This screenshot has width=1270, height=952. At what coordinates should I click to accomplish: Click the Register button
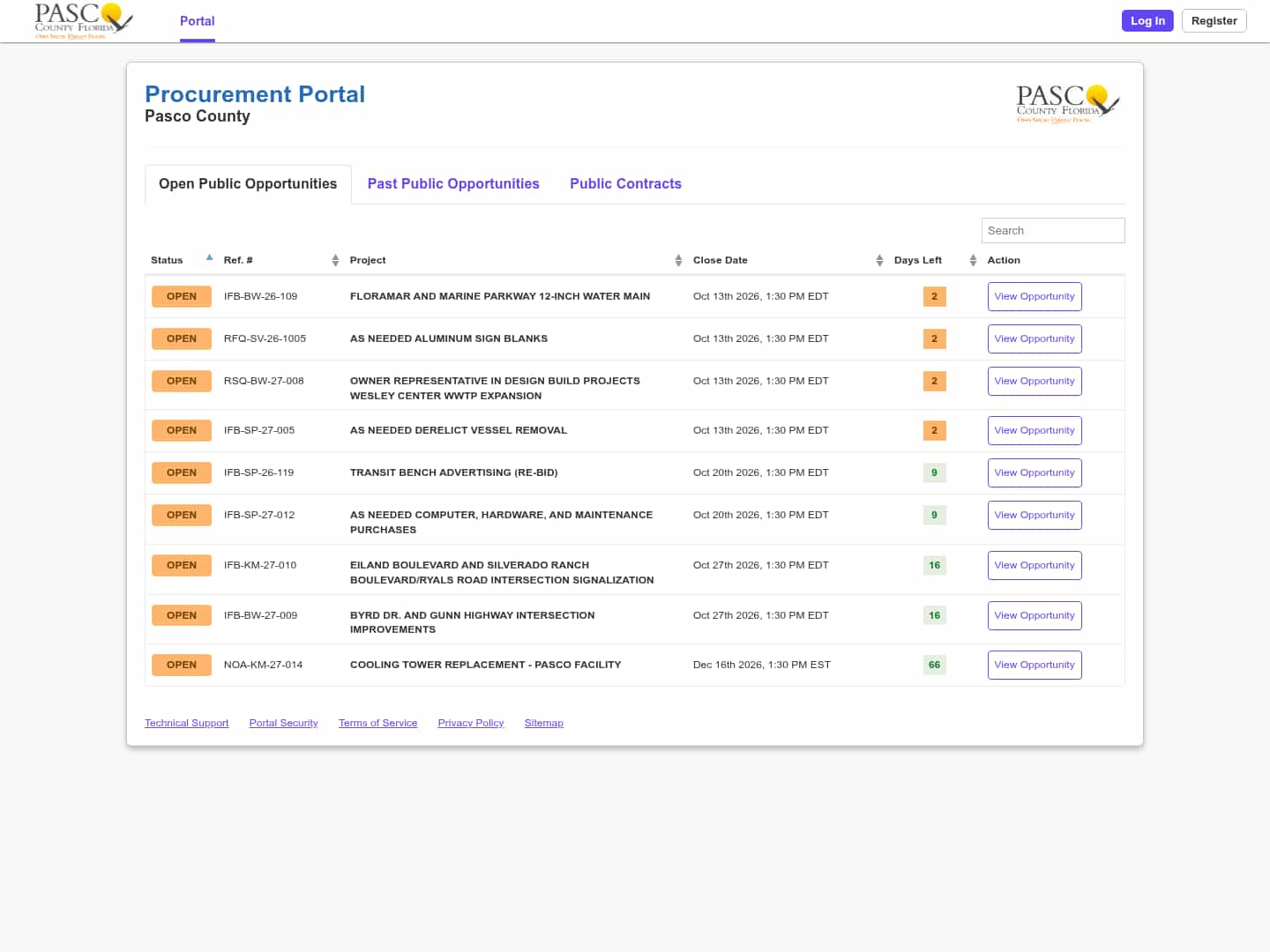[x=1214, y=21]
